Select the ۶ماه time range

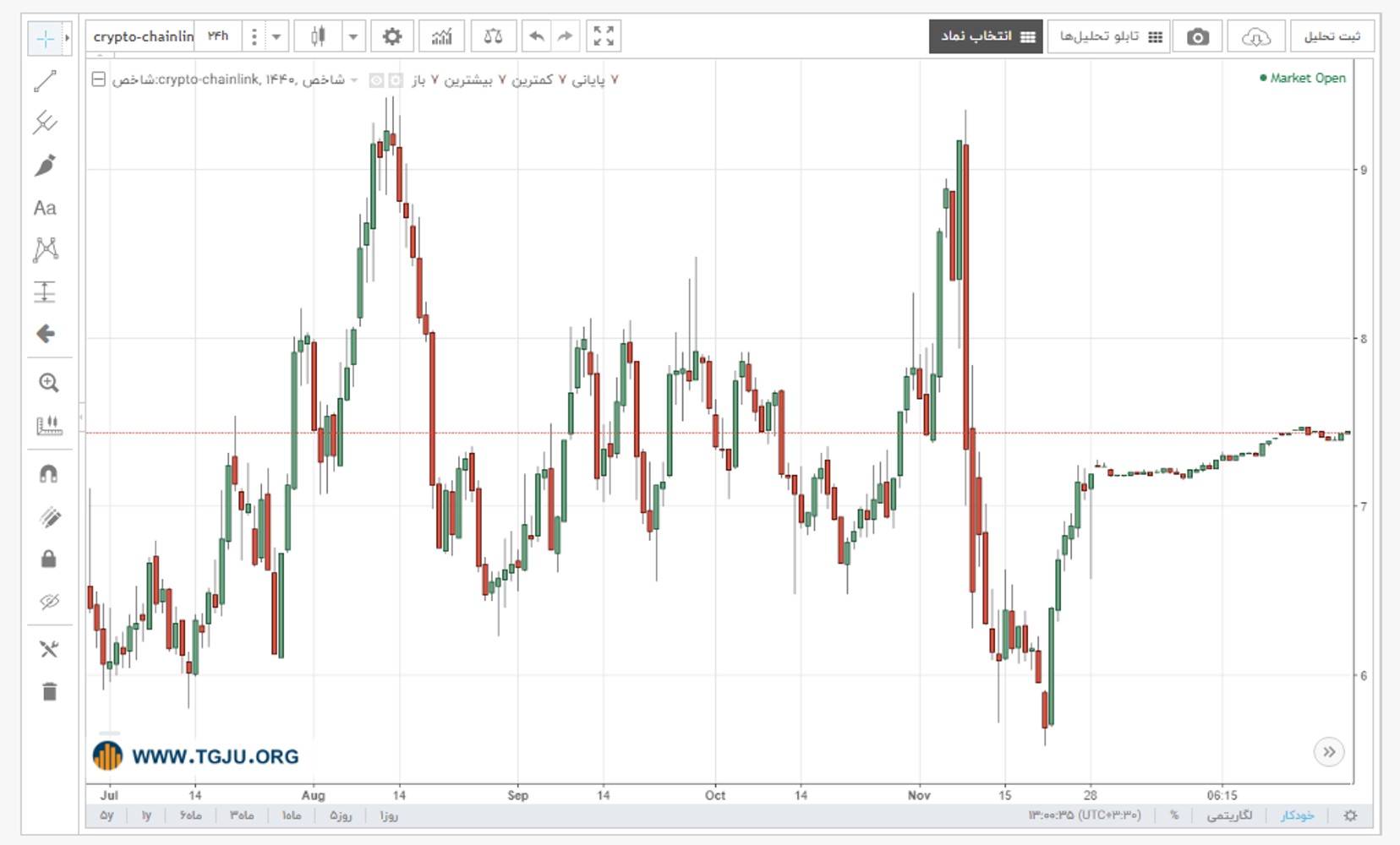pyautogui.click(x=191, y=815)
